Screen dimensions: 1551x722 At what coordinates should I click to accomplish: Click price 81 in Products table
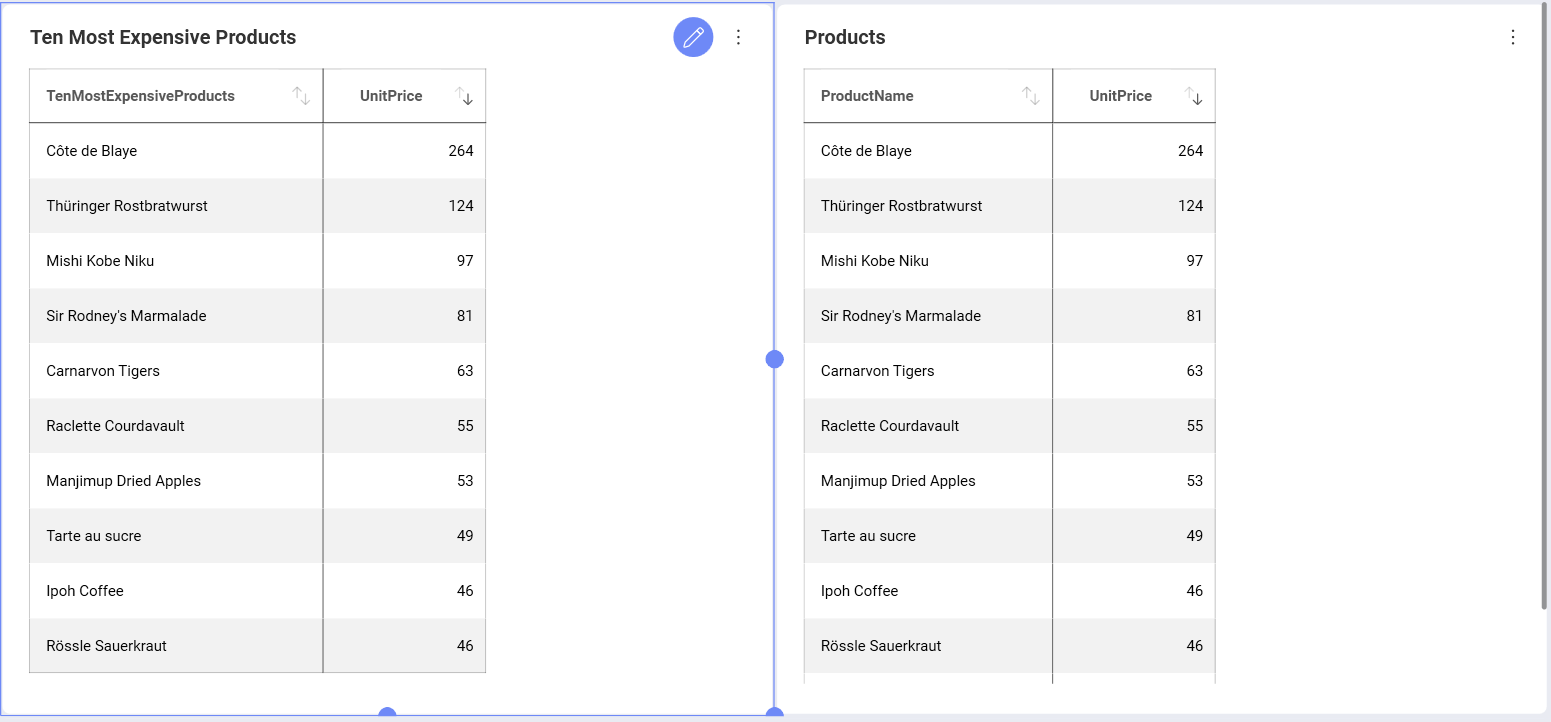(x=1195, y=316)
